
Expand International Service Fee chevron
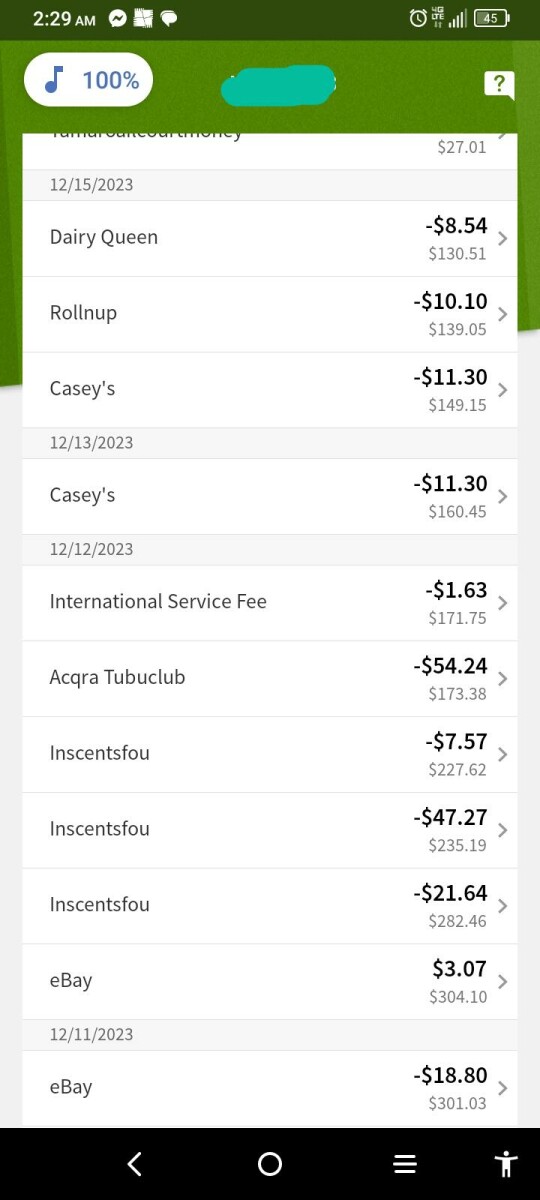pos(503,603)
